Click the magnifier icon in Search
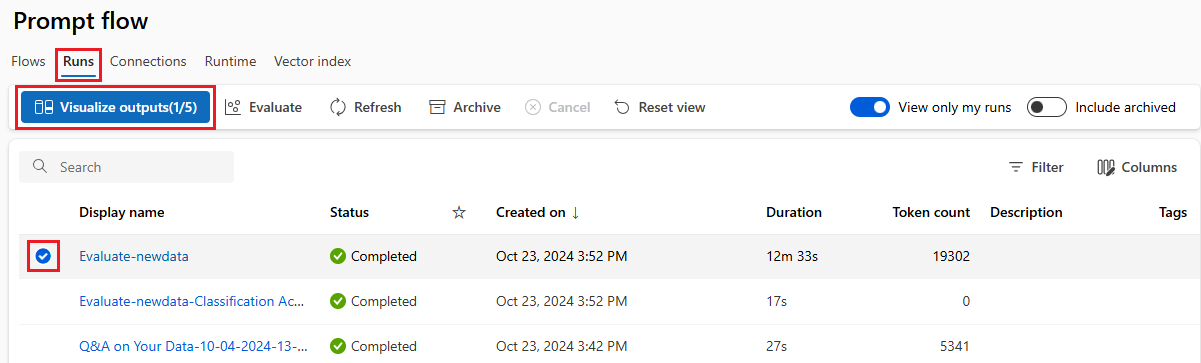The height and width of the screenshot is (363, 1201). point(40,167)
